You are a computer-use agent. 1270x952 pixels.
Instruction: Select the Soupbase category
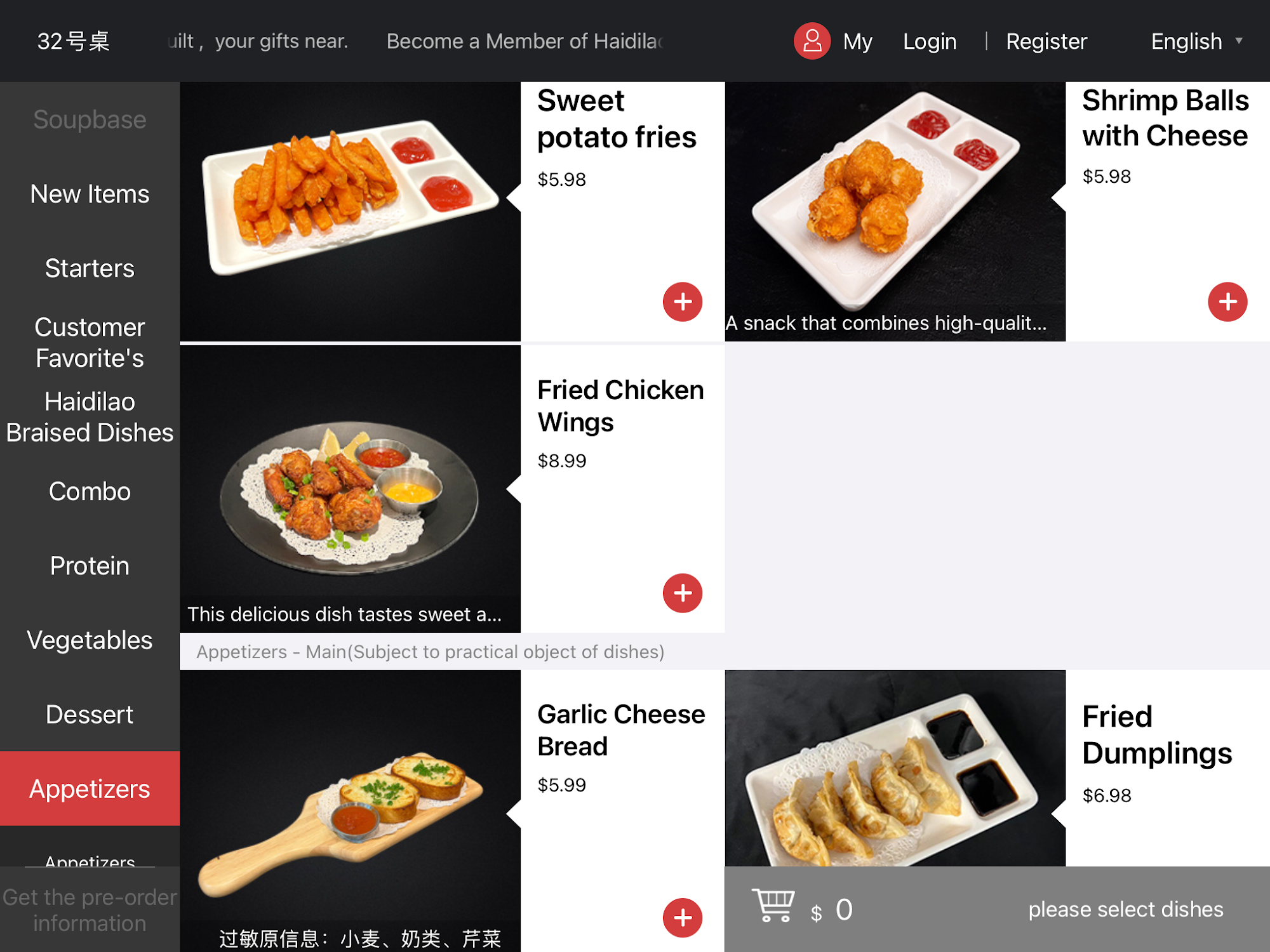coord(90,119)
